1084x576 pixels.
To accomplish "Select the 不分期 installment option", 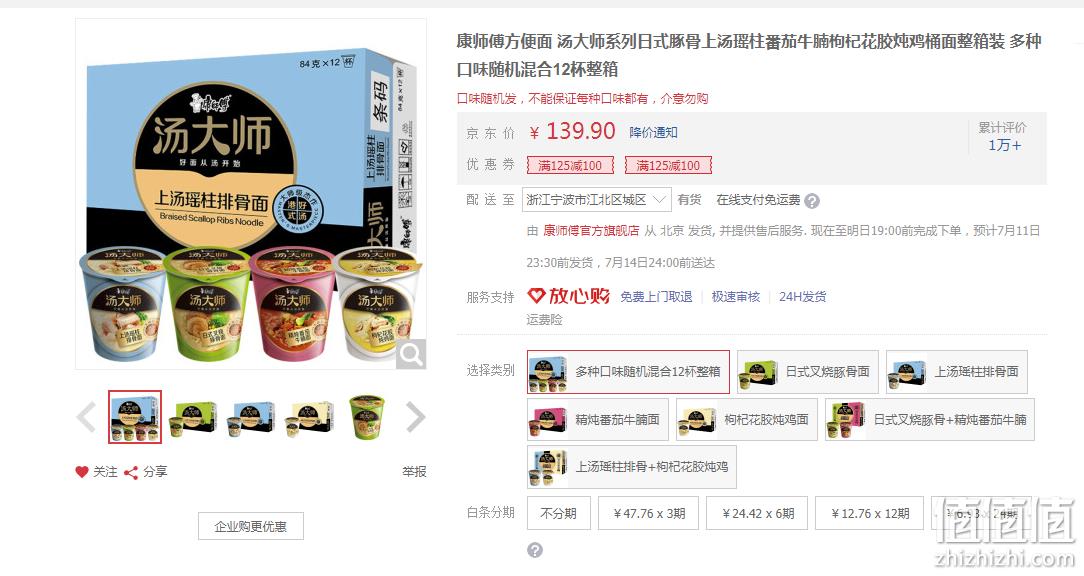I will [559, 514].
